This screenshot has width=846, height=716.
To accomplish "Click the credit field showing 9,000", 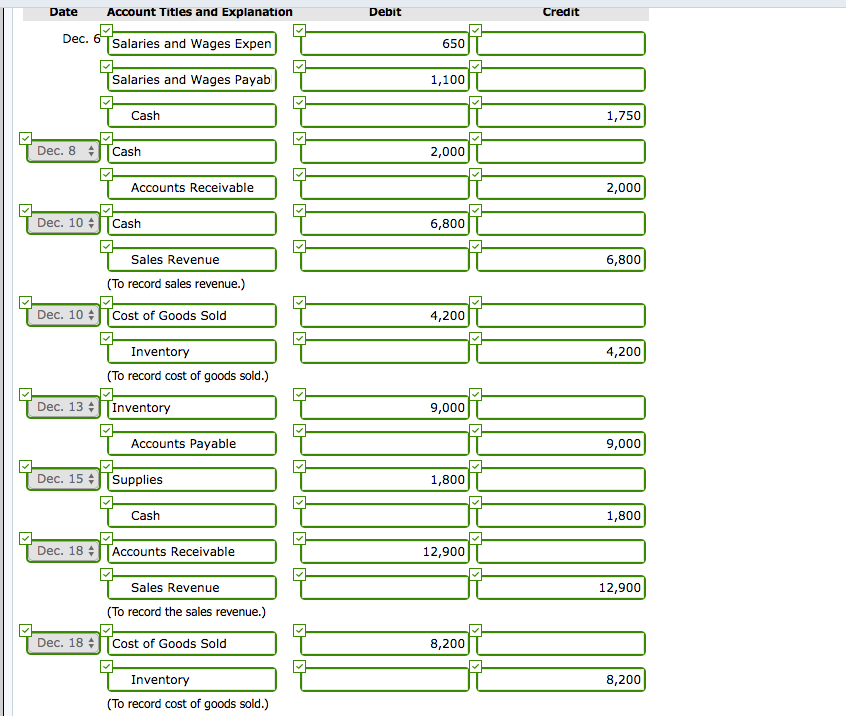I will click(x=561, y=444).
